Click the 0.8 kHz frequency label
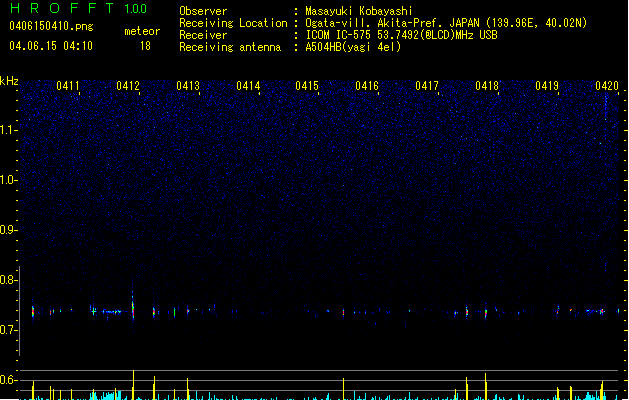The height and width of the screenshot is (400, 629). pos(8,280)
